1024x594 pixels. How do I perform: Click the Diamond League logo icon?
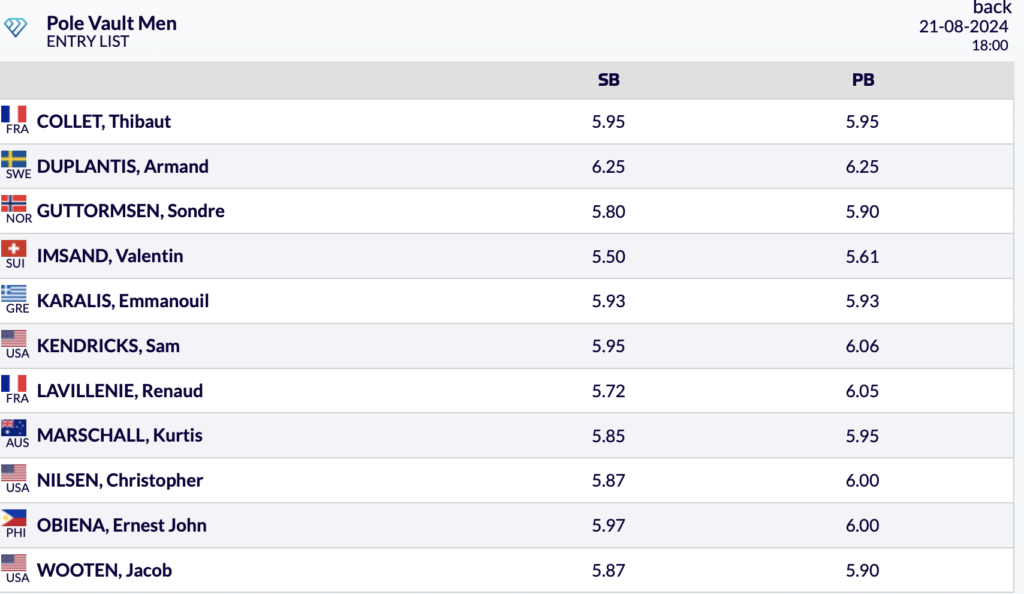(16, 27)
